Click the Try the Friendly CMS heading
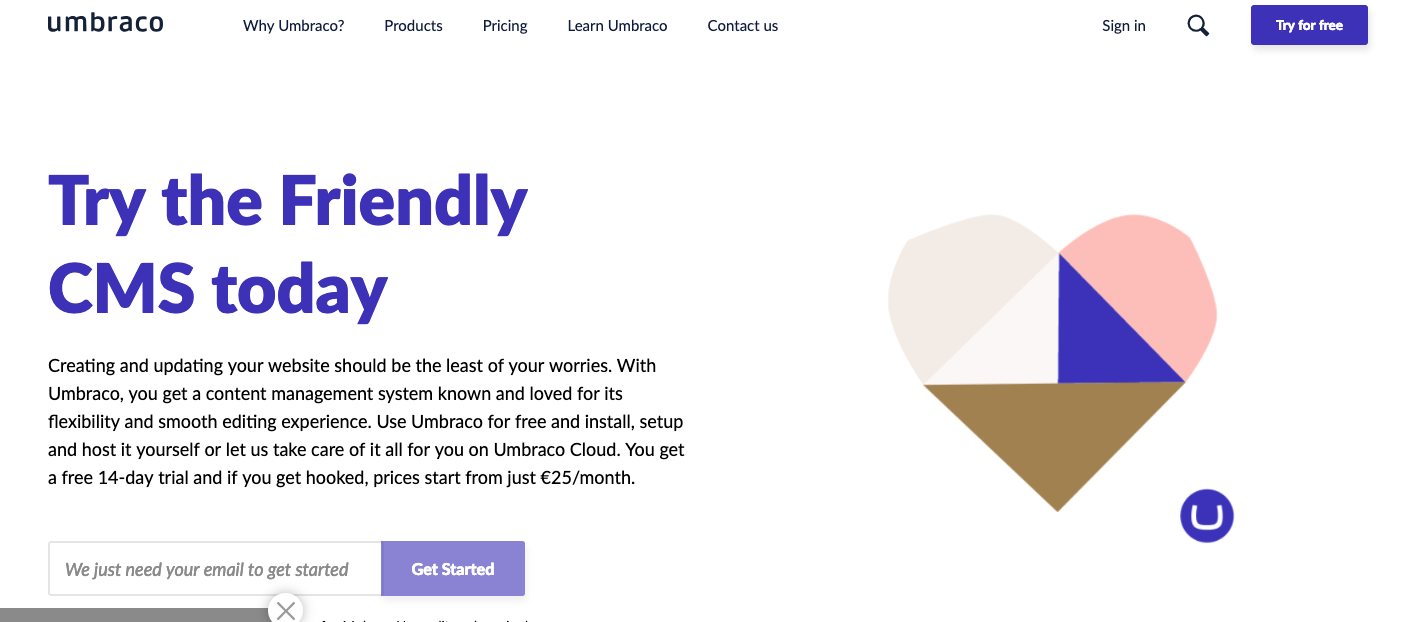1412x622 pixels. (288, 245)
